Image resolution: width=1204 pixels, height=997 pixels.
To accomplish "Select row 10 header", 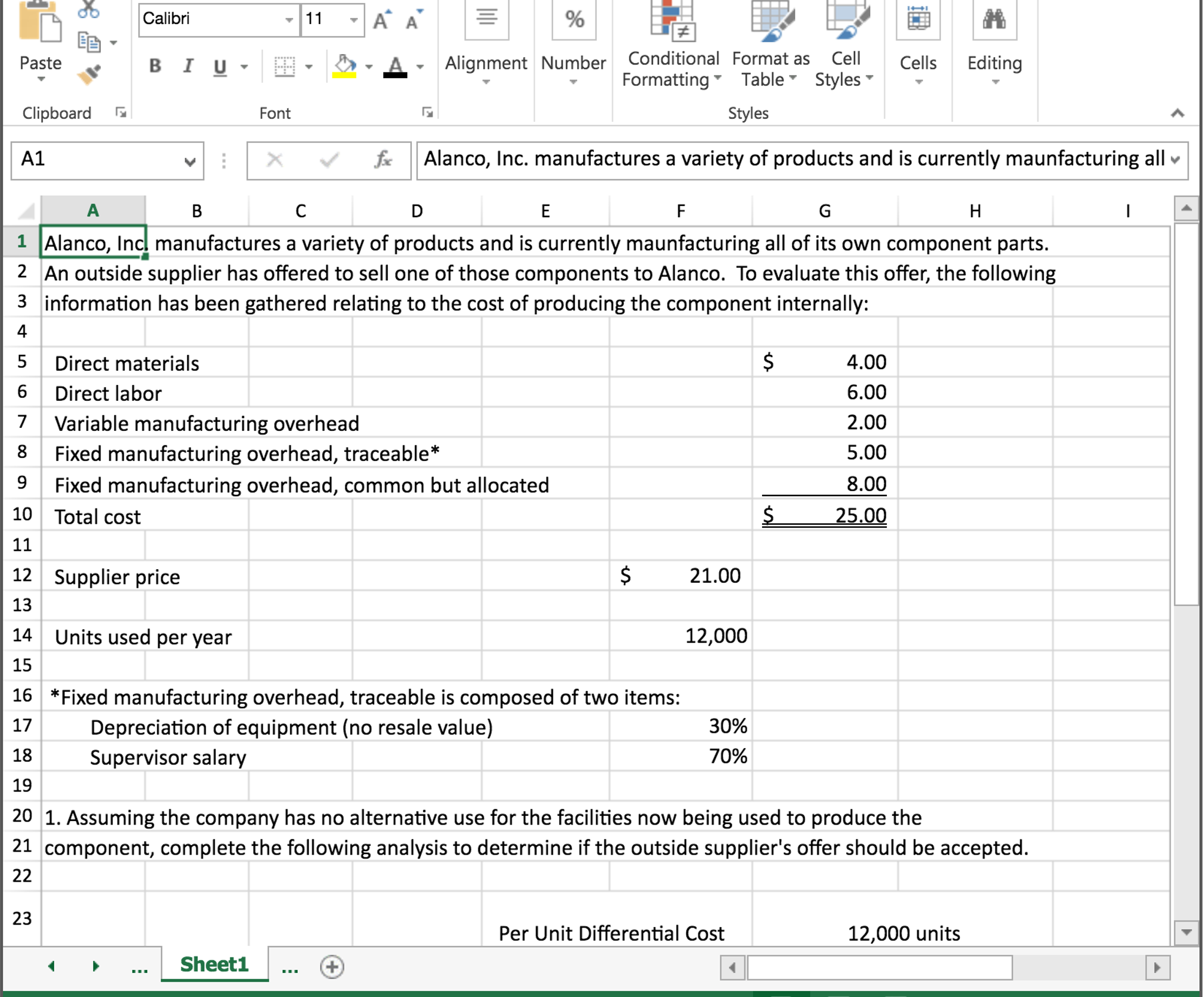I will point(22,514).
